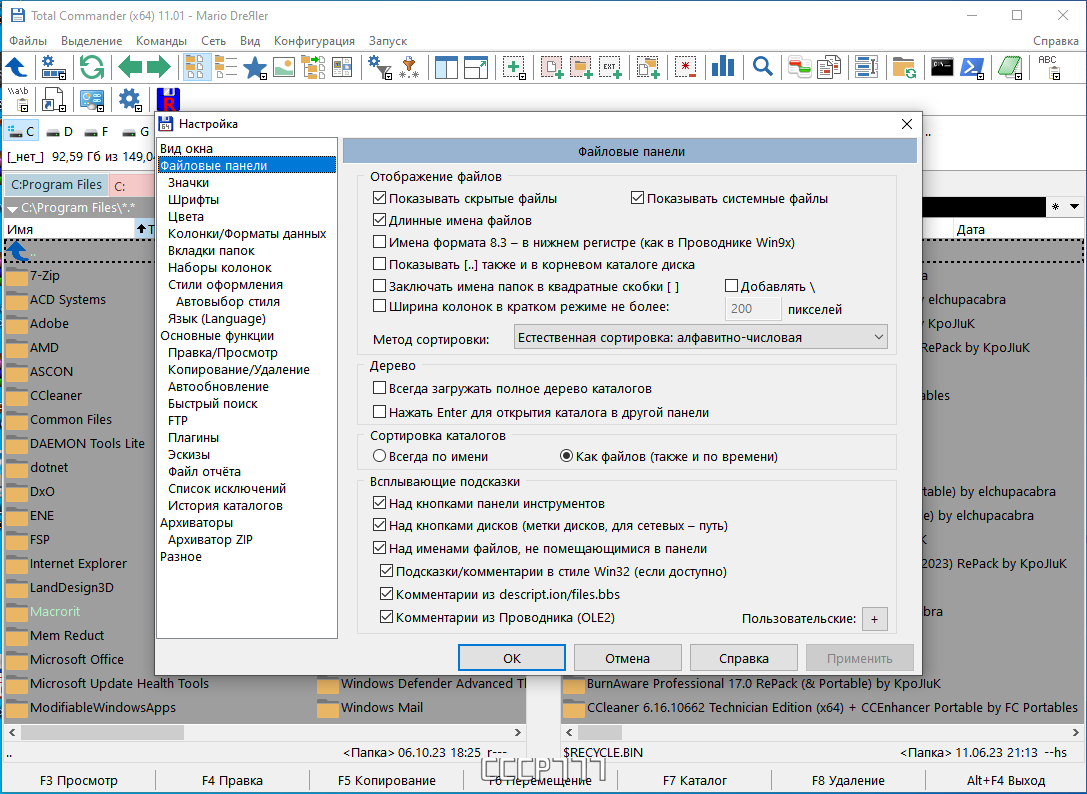This screenshot has width=1087, height=794.
Task: Switch to detailed file list view icon
Action: [225, 67]
